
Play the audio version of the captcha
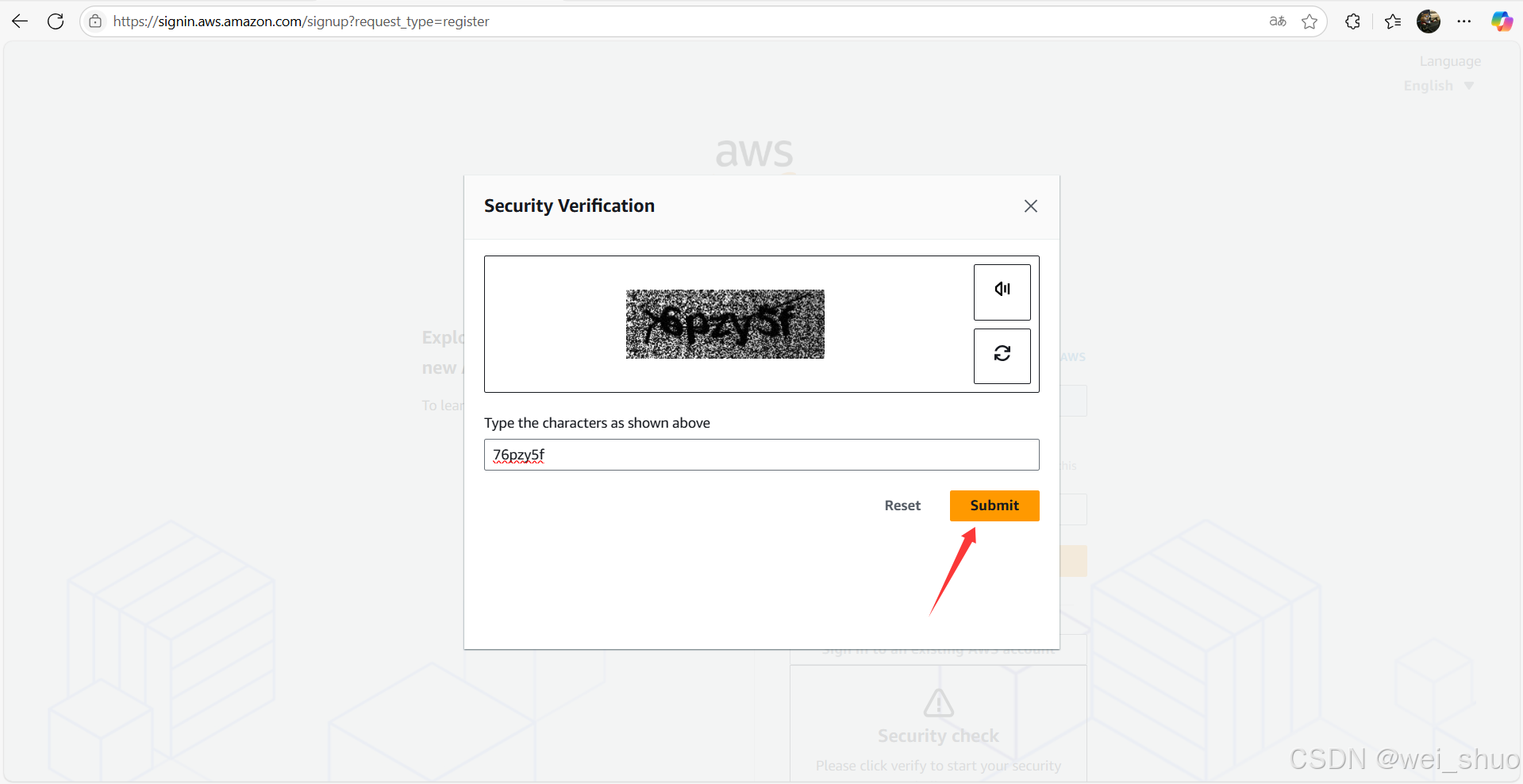pyautogui.click(x=1002, y=291)
